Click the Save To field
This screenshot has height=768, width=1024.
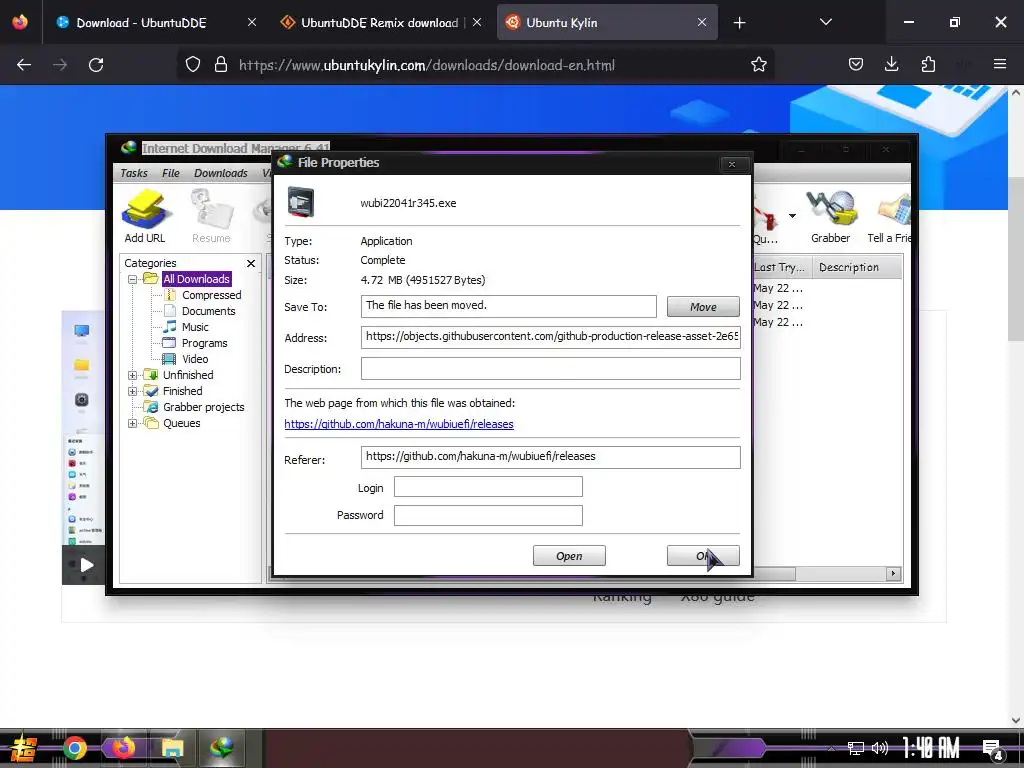(x=508, y=306)
